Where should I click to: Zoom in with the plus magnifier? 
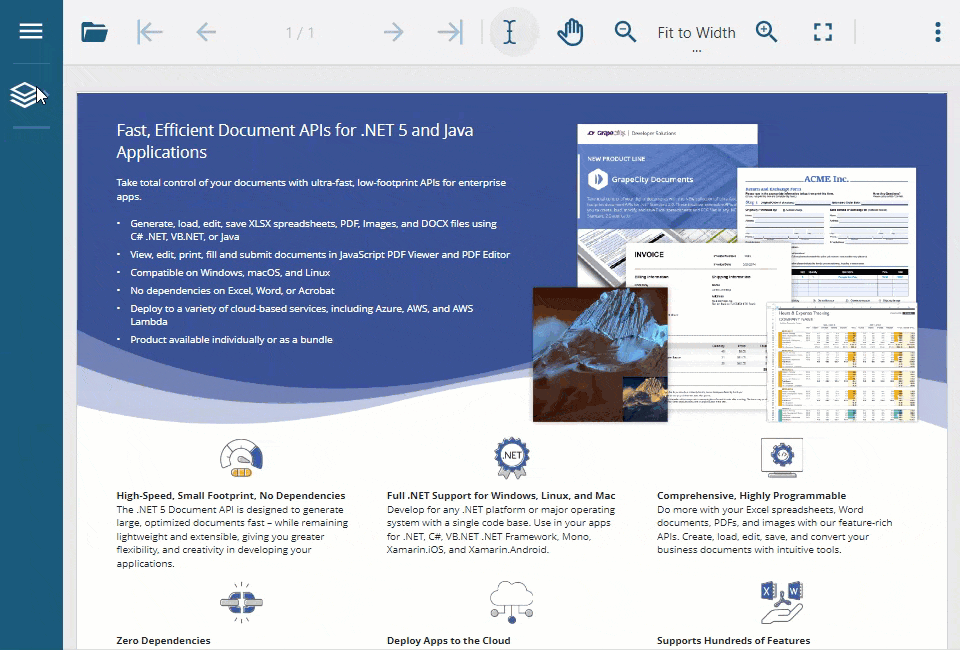766,32
